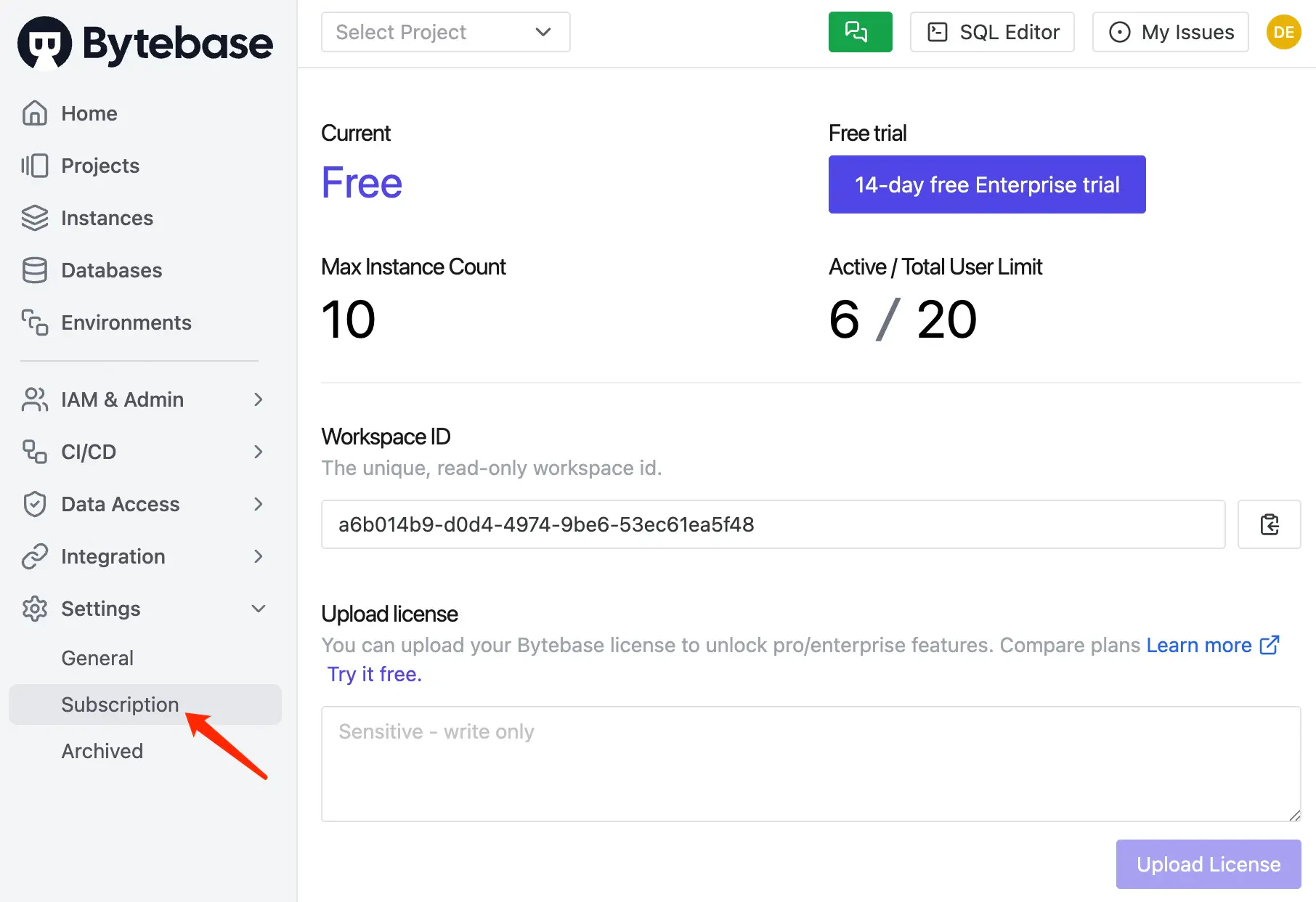
Task: Open My Issues
Action: [x=1170, y=32]
